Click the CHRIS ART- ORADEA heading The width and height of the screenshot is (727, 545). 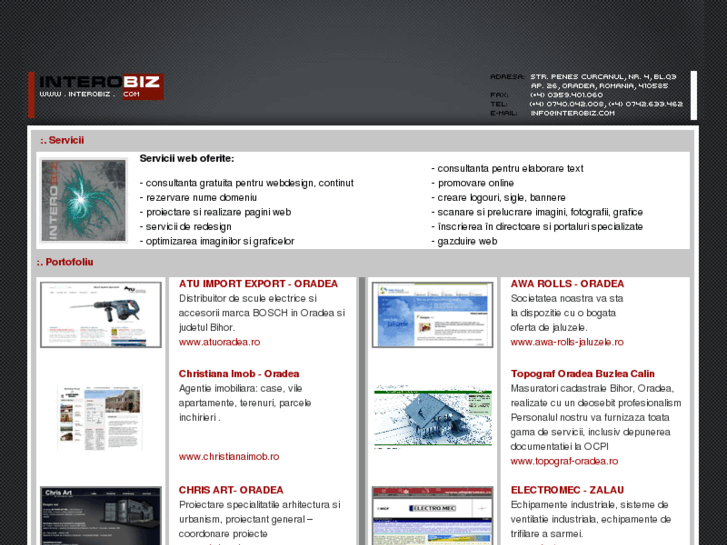tap(231, 490)
